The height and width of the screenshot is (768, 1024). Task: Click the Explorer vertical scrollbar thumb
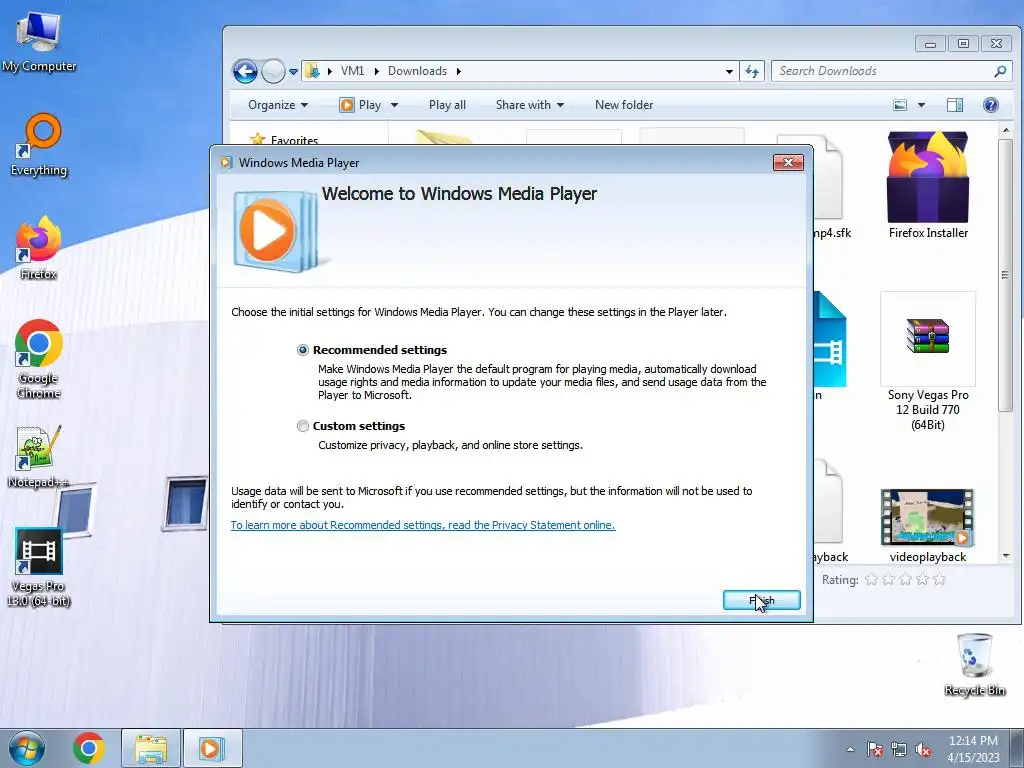(x=1005, y=274)
